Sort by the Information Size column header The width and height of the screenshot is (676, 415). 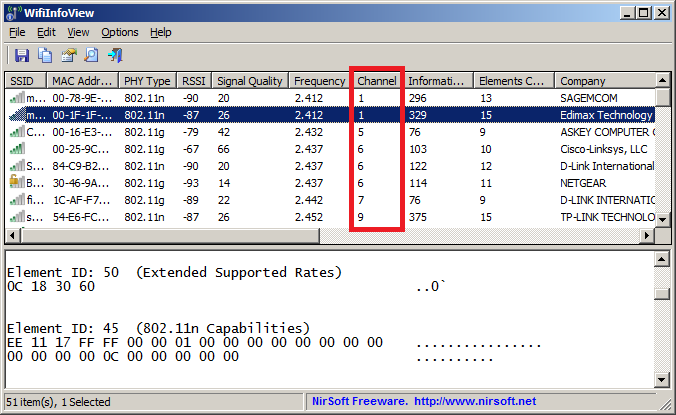click(x=438, y=81)
